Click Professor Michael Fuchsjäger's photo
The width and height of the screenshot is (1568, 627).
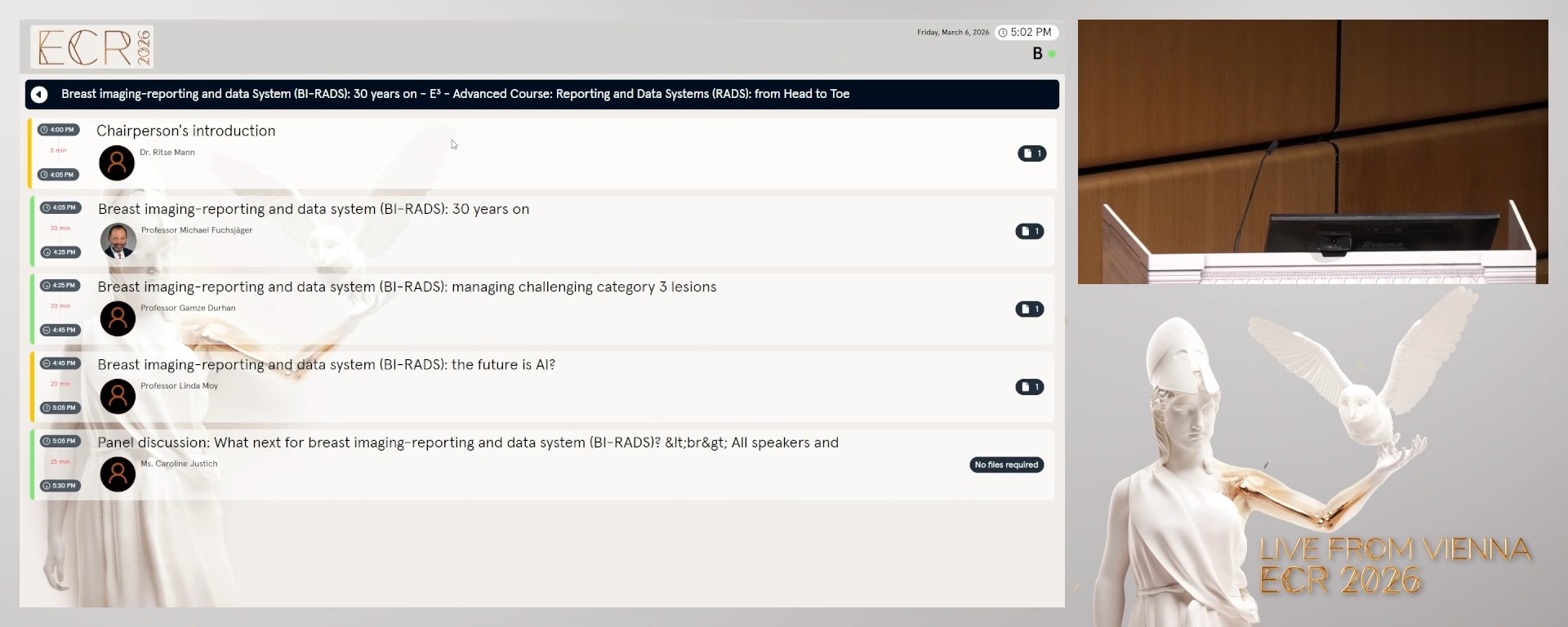coord(118,241)
